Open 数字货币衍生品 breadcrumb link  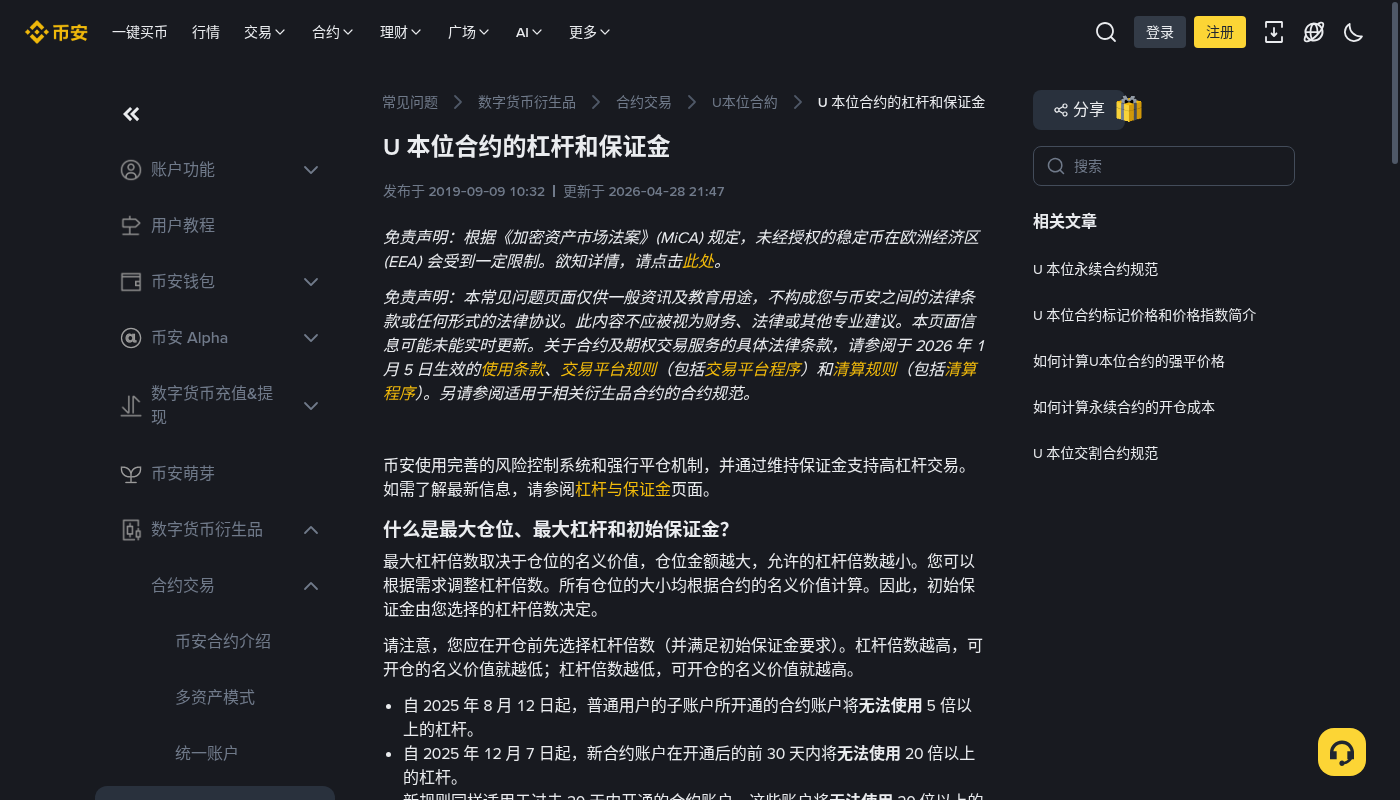[527, 102]
